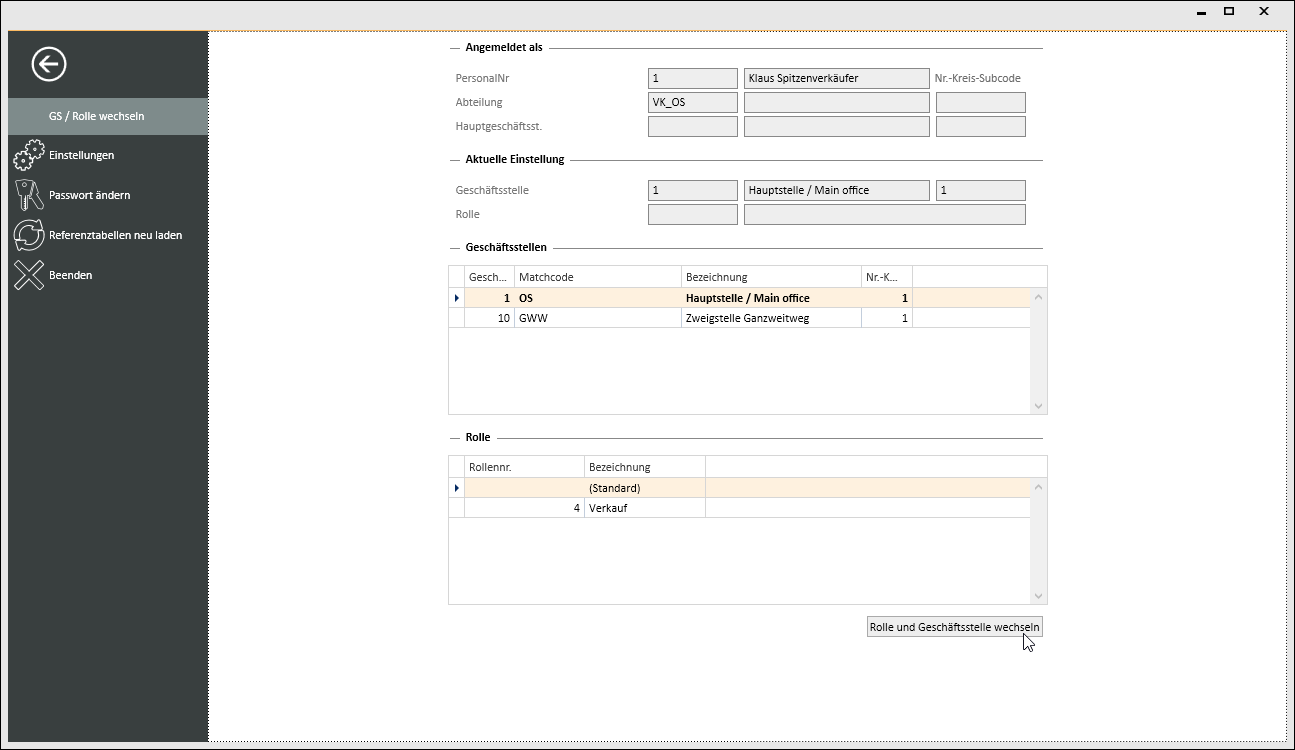Click down arrow of Geschäftsstellen table scrollbar
The image size is (1295, 750).
coord(1038,406)
